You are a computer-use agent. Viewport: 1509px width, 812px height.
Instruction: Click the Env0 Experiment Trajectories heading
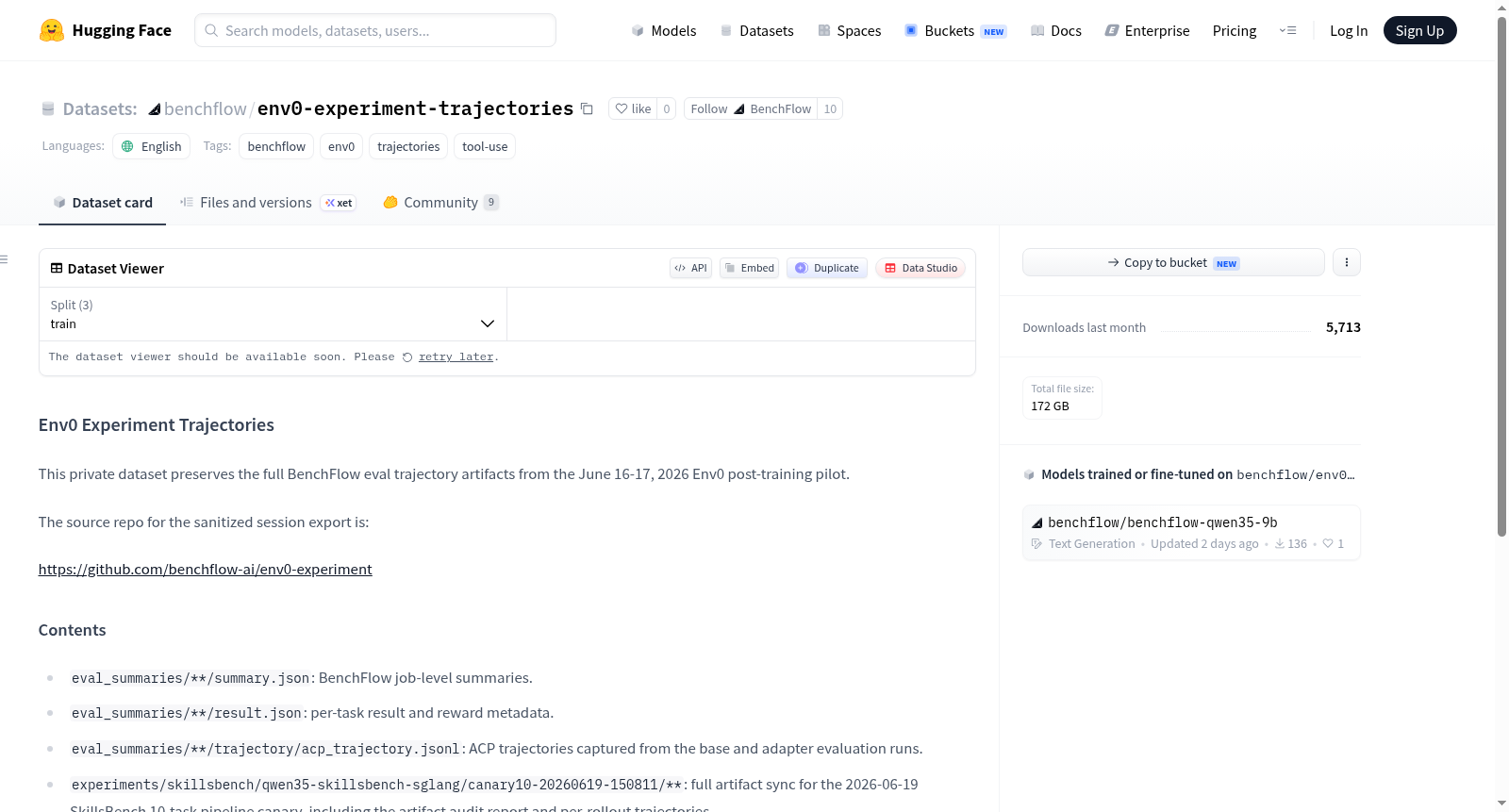click(157, 425)
